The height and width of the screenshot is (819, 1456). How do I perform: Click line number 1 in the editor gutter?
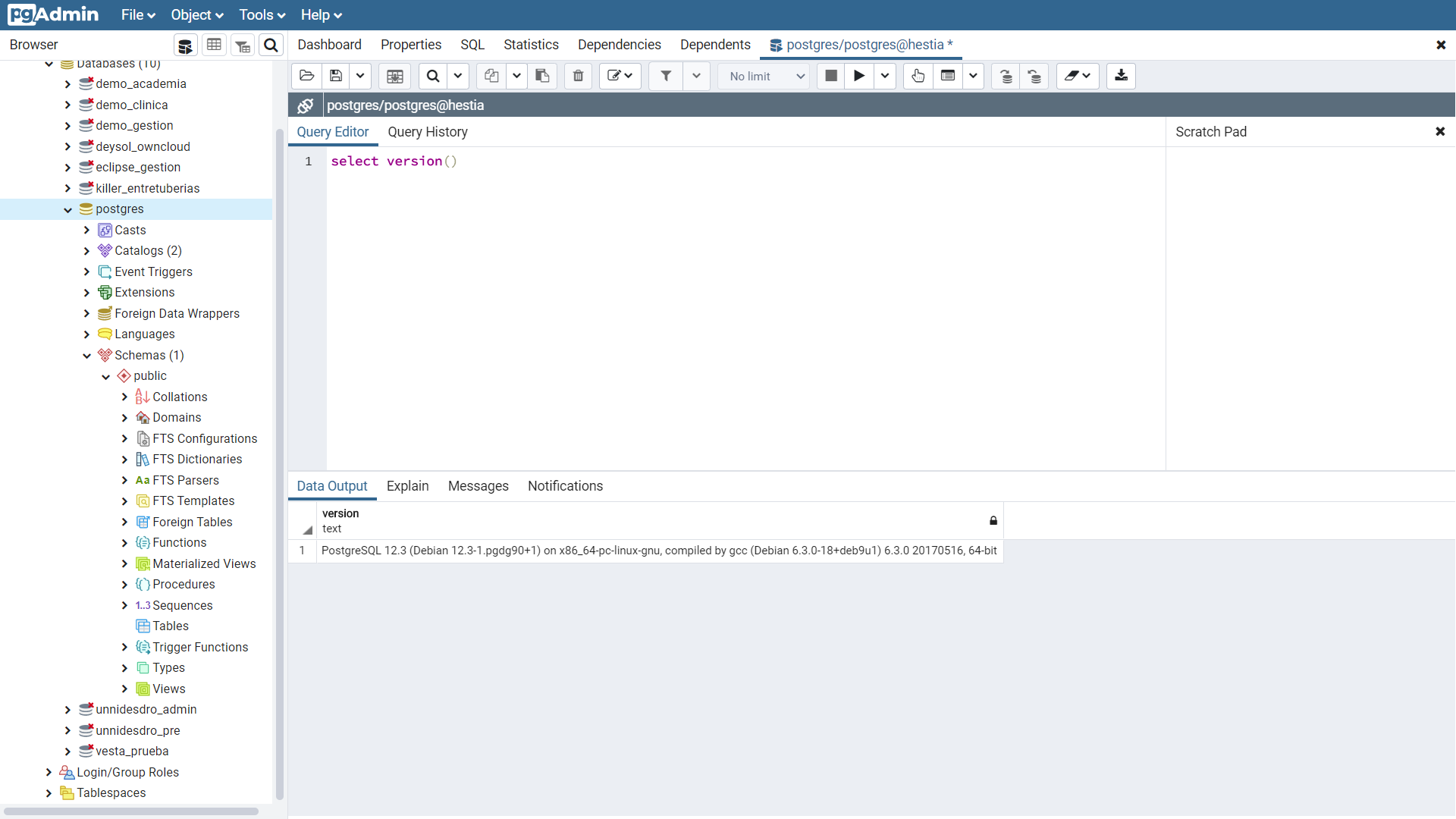[x=308, y=162]
